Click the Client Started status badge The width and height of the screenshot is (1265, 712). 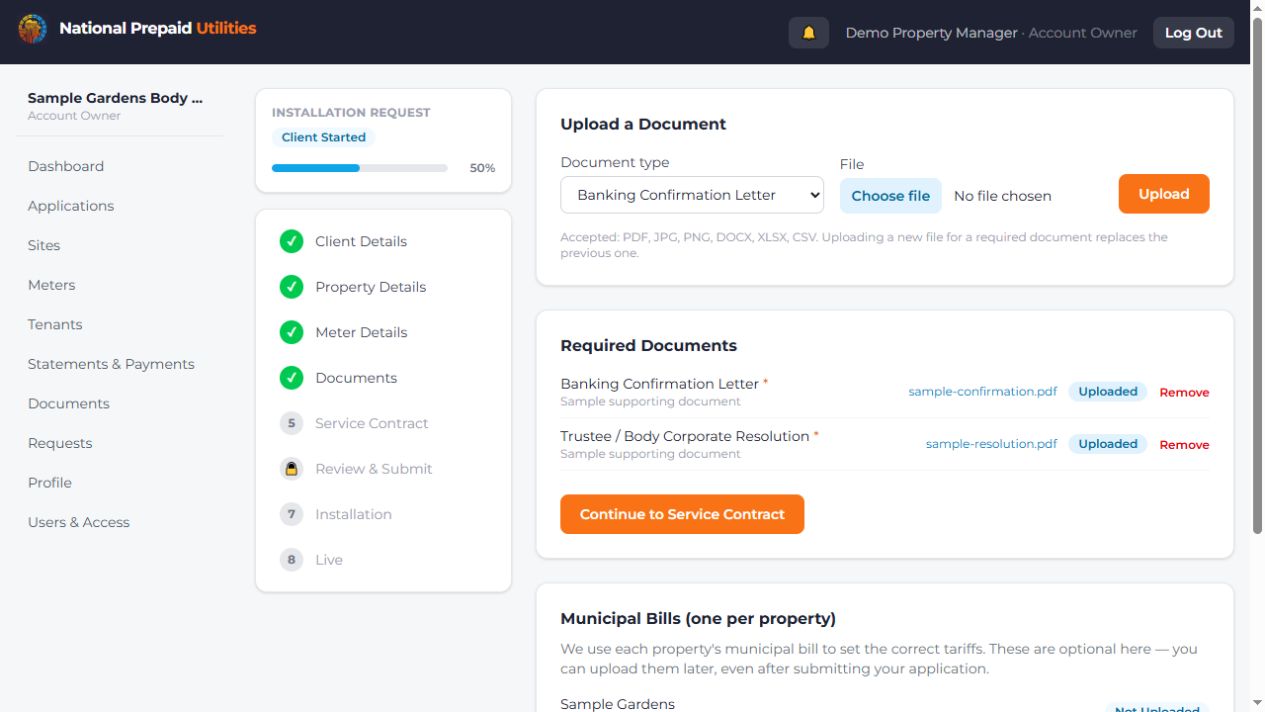tap(323, 137)
